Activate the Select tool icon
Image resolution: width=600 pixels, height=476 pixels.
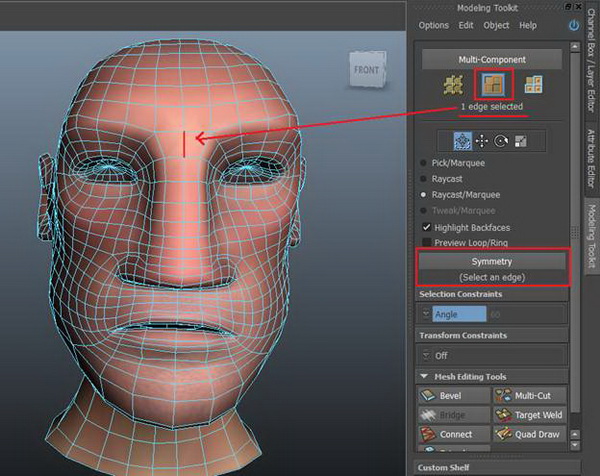point(462,141)
